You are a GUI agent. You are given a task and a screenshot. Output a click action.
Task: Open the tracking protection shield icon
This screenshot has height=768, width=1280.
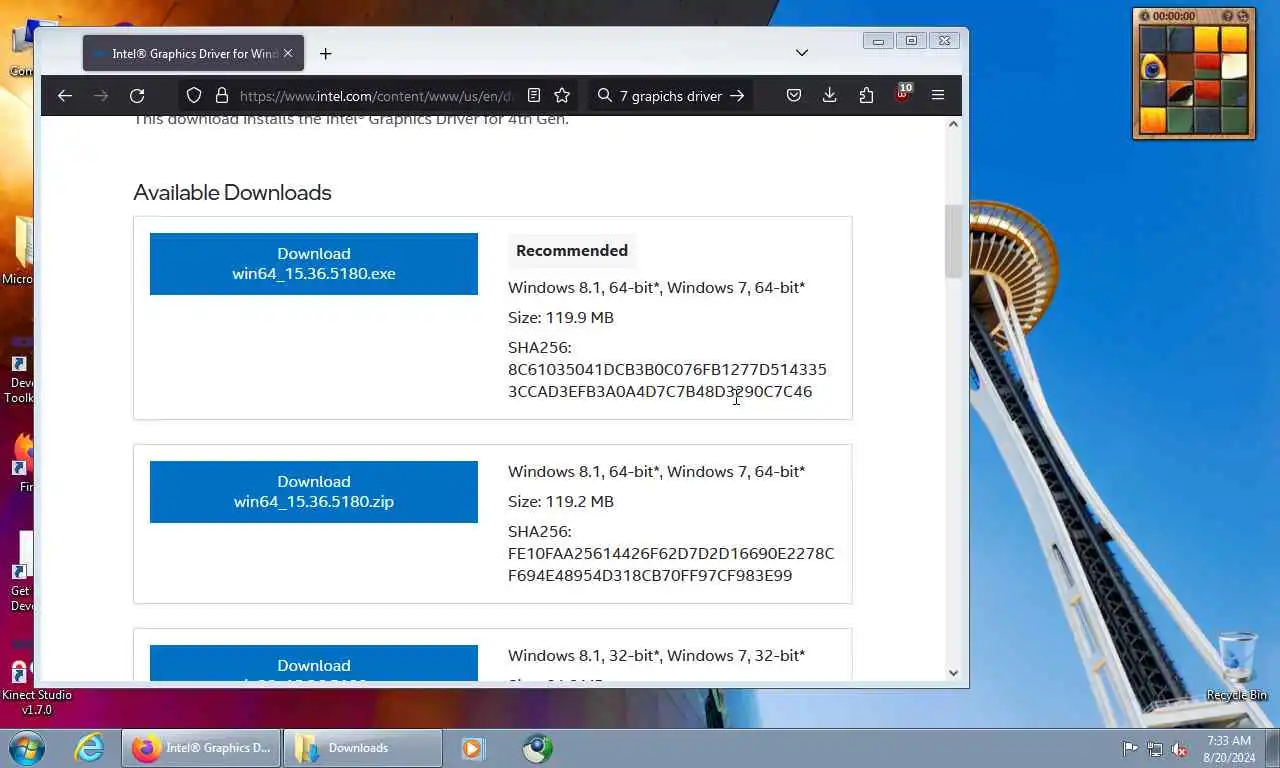pyautogui.click(x=194, y=96)
